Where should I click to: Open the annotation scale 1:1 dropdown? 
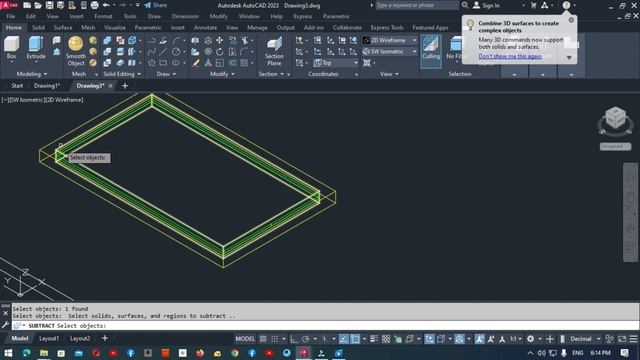tap(516, 339)
